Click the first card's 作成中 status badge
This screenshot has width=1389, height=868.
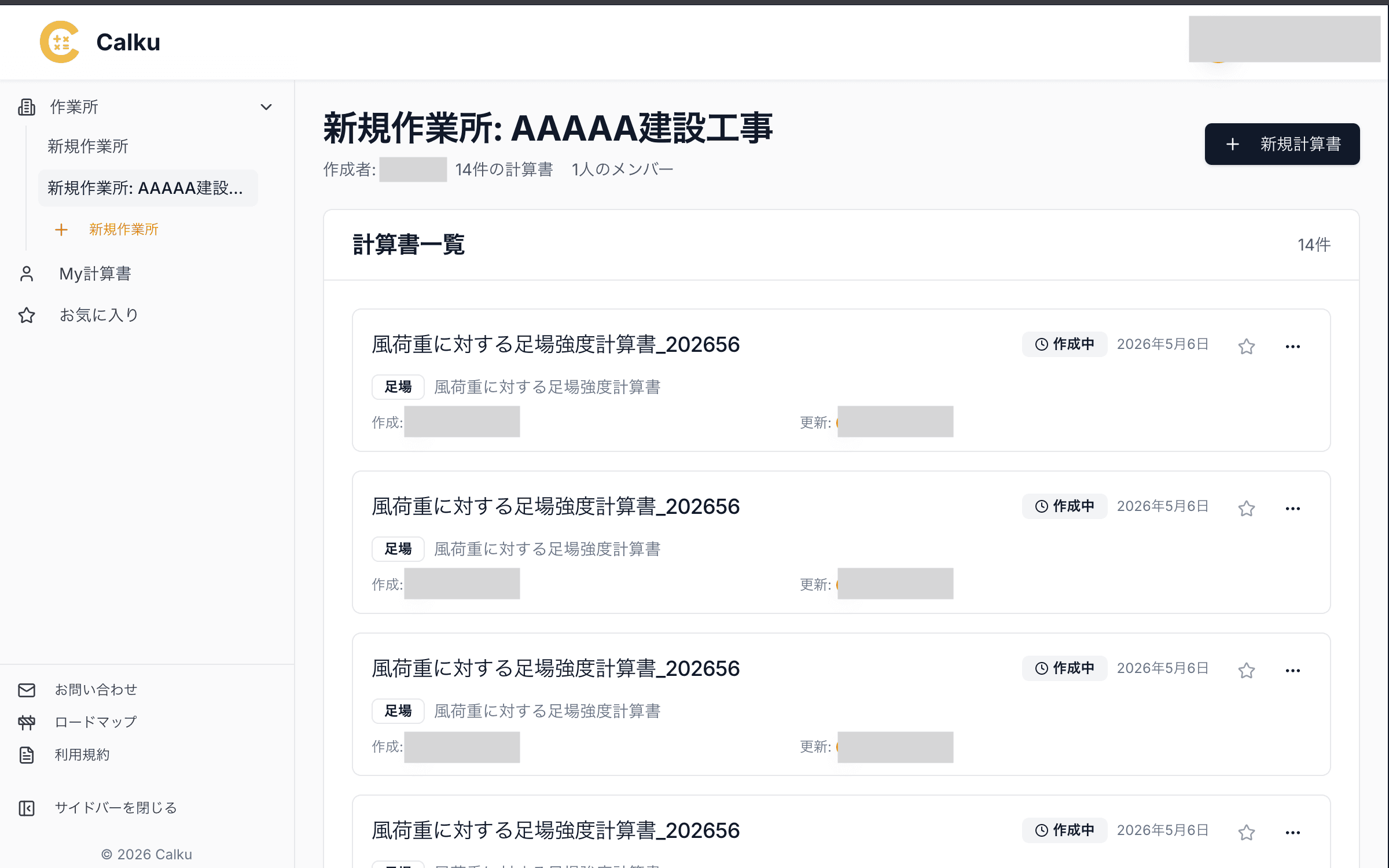click(1064, 344)
